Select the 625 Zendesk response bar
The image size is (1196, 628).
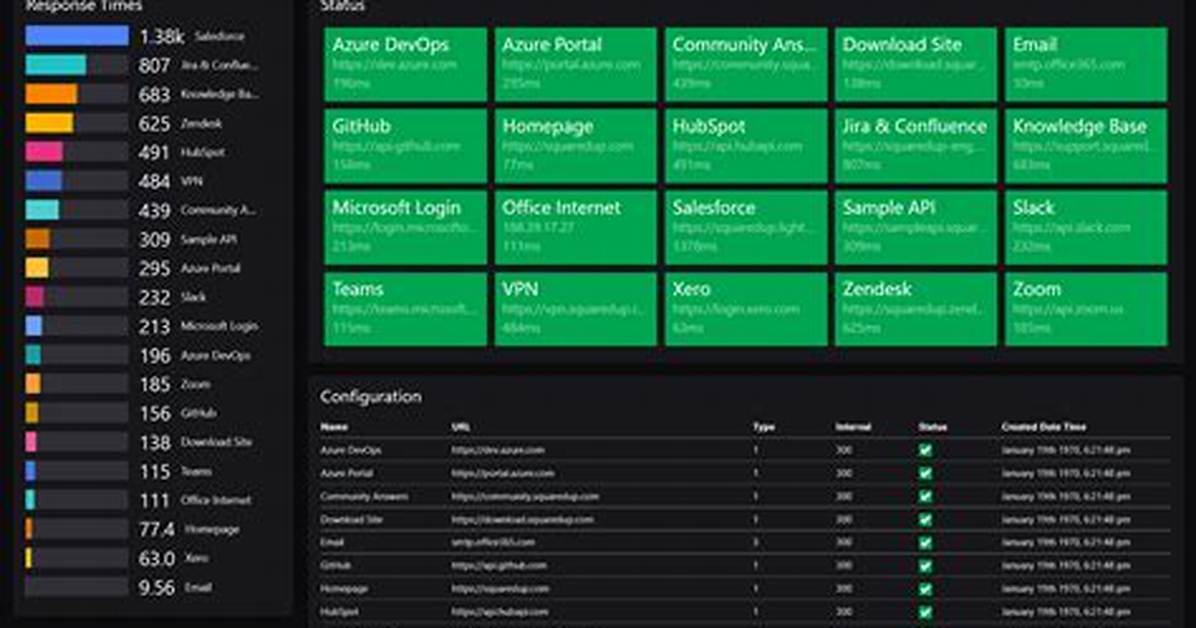pyautogui.click(x=77, y=123)
